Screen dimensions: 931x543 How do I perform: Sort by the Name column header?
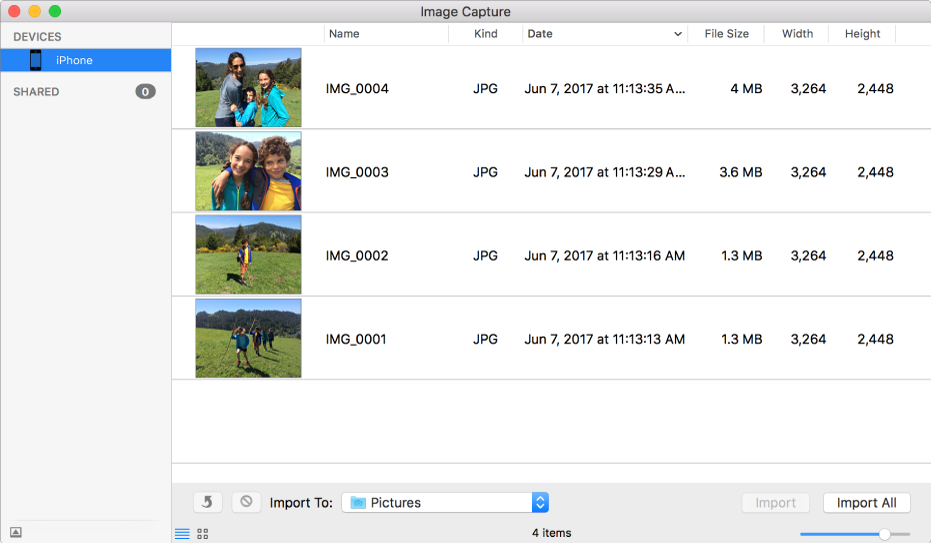(x=344, y=34)
